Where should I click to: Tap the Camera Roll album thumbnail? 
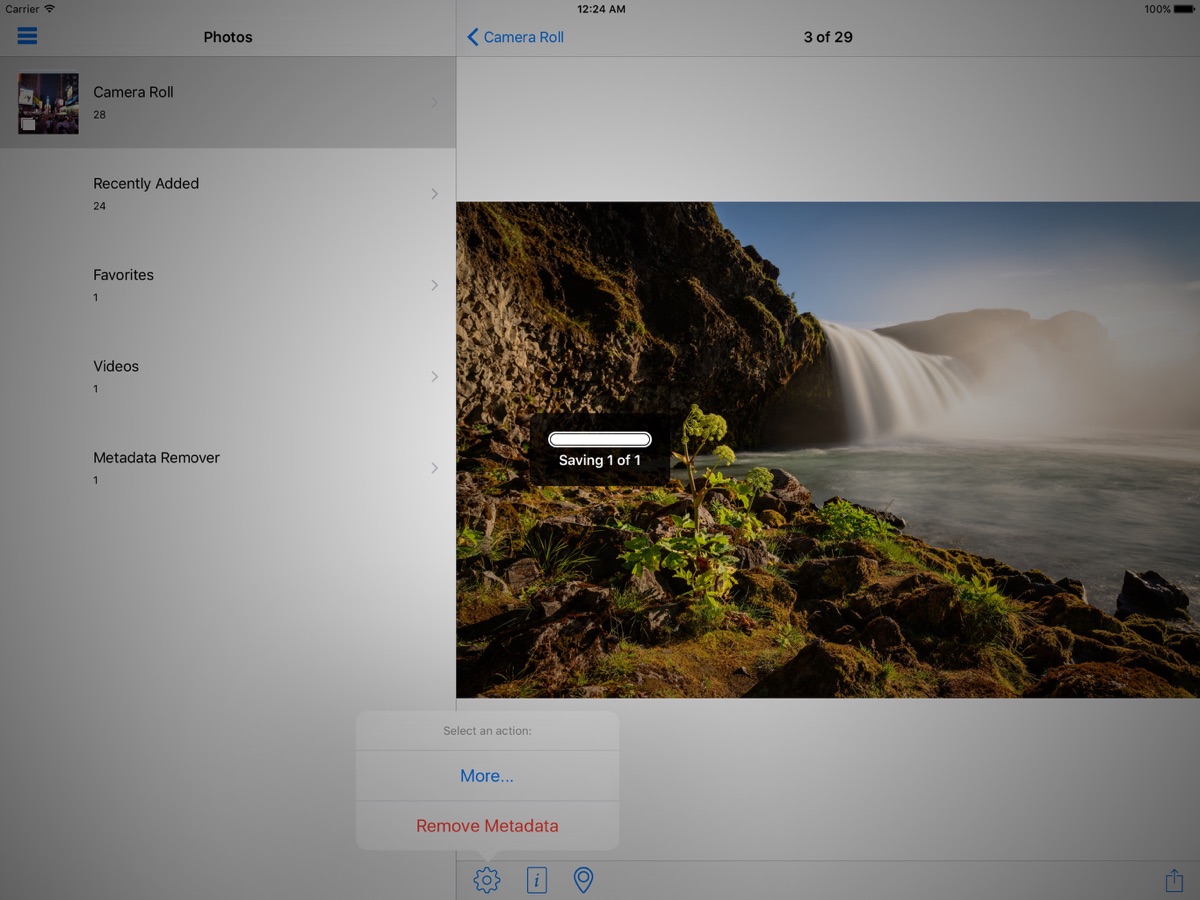(48, 103)
